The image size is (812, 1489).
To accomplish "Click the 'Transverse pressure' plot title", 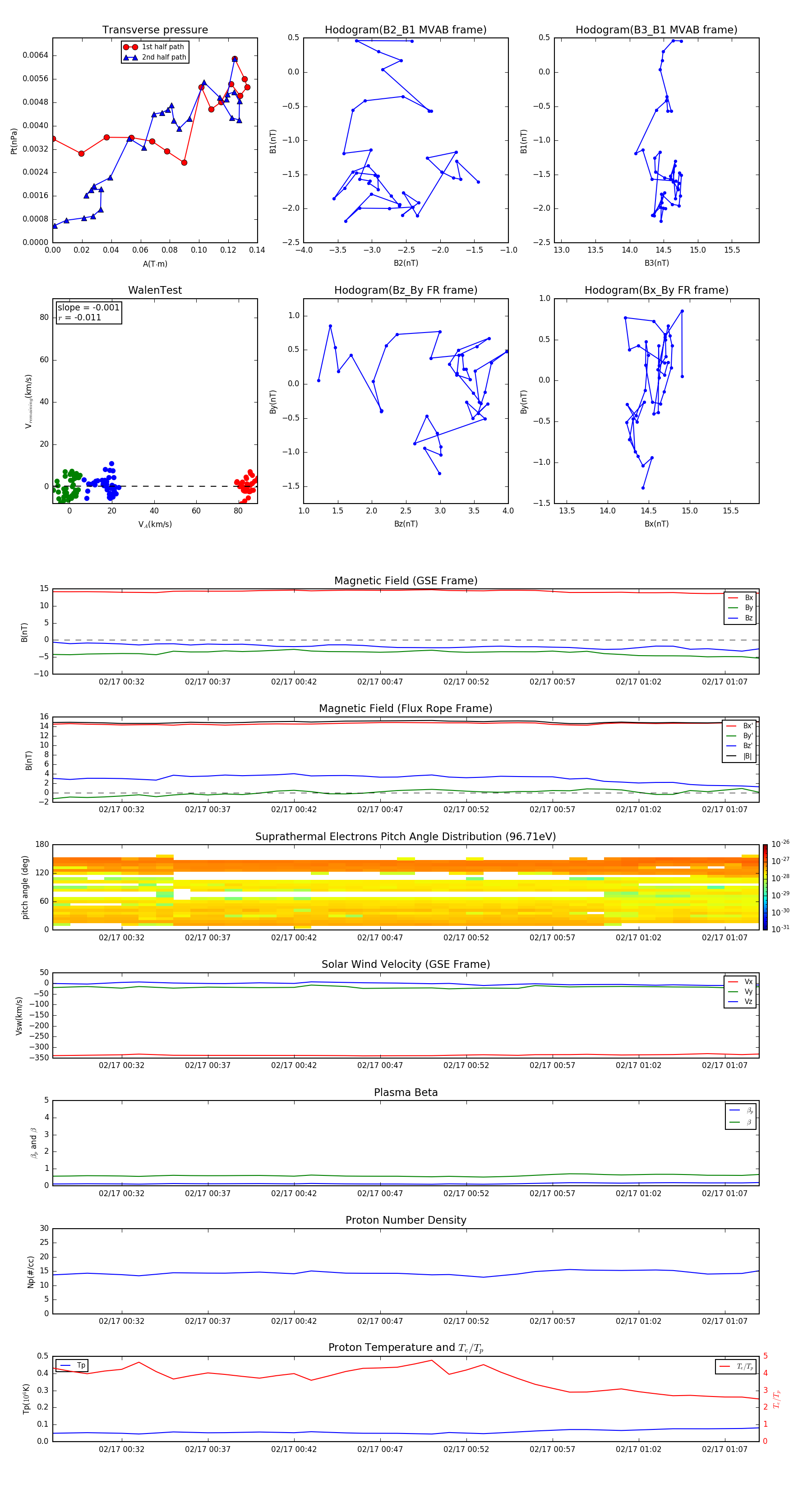I will click(155, 30).
